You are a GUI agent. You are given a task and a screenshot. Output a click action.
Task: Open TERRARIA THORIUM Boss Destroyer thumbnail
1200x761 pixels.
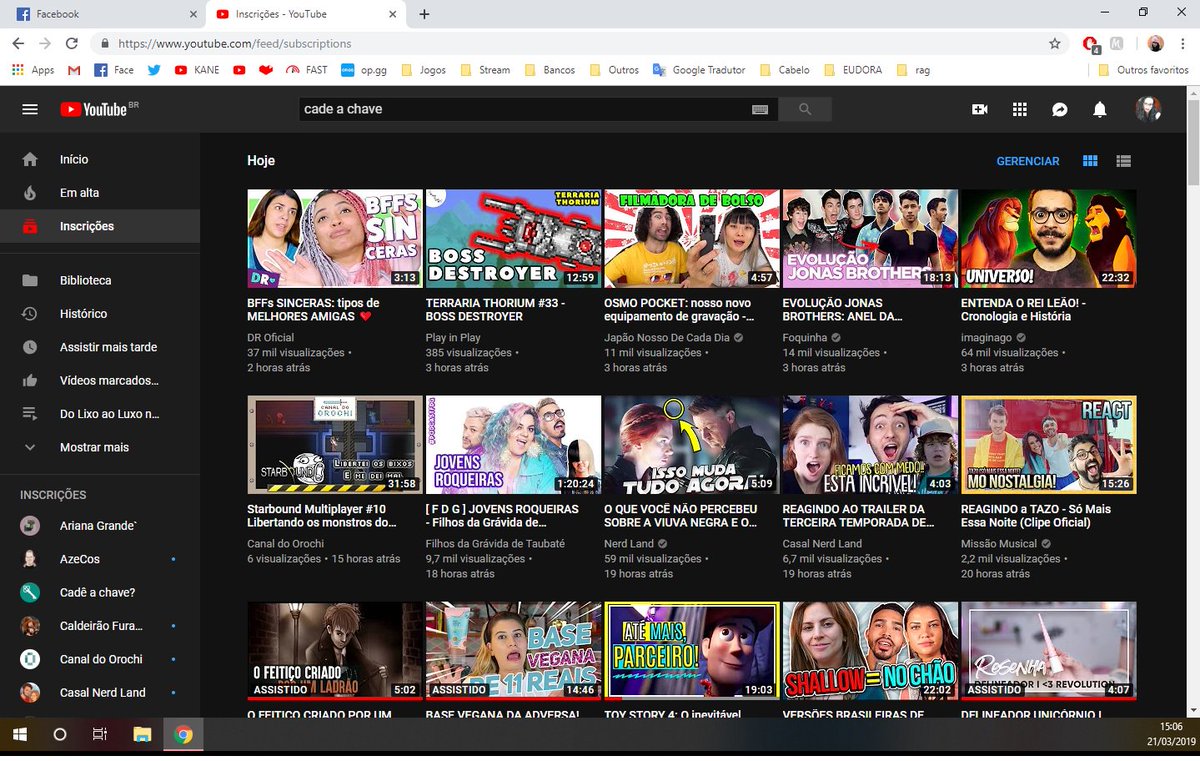click(x=513, y=239)
